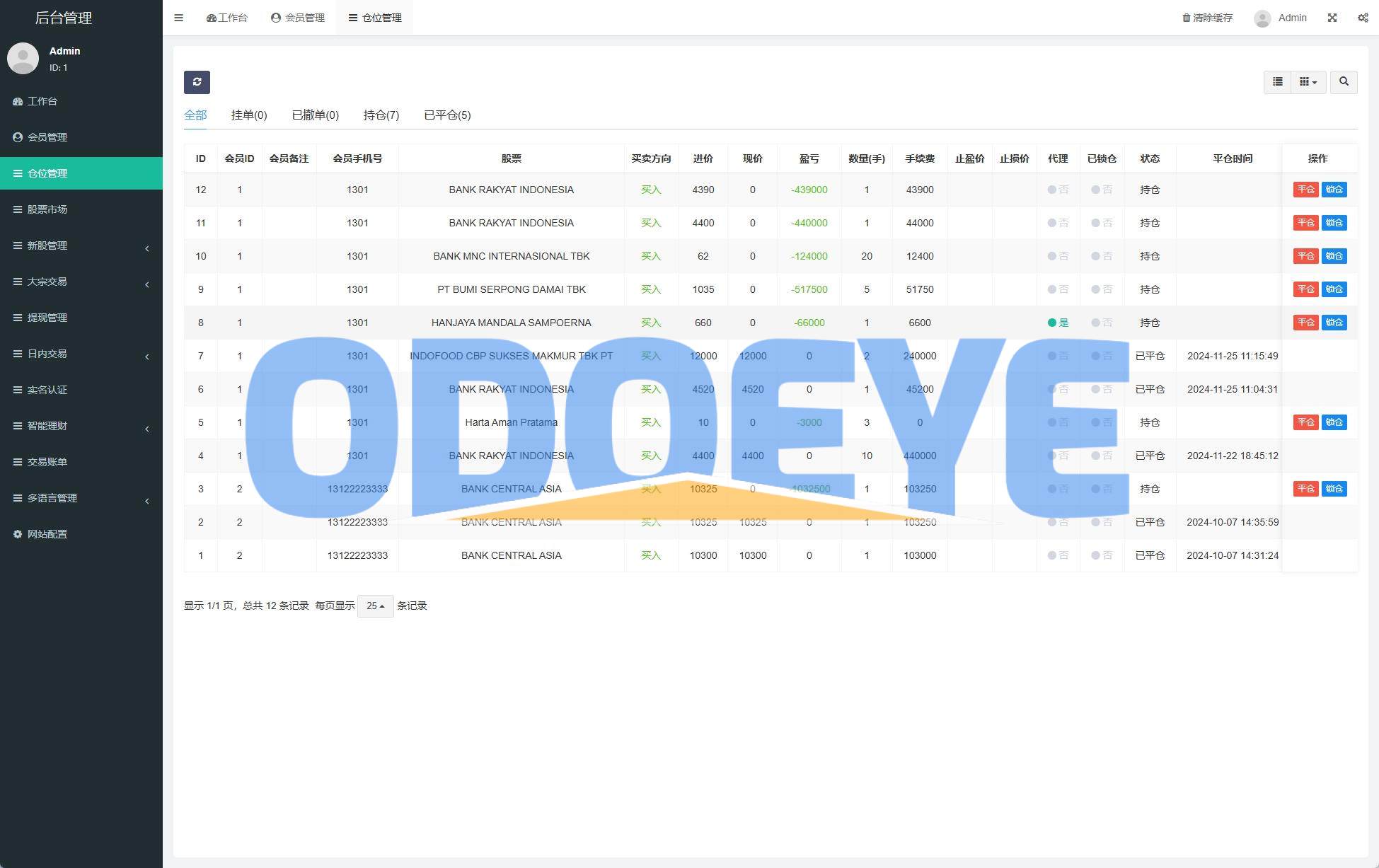Toggle 已锁仓 switch for row ID 10
The width and height of the screenshot is (1379, 868).
pos(1102,256)
